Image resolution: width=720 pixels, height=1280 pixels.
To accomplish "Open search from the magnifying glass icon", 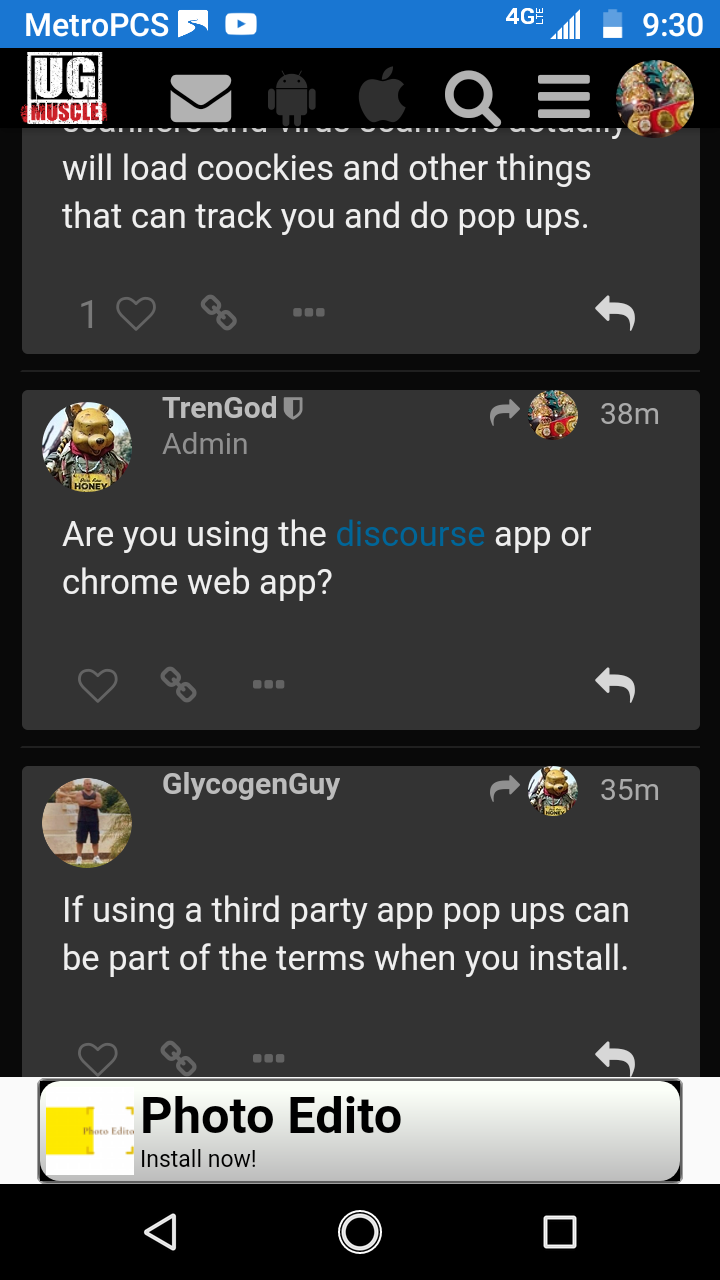I will (472, 96).
